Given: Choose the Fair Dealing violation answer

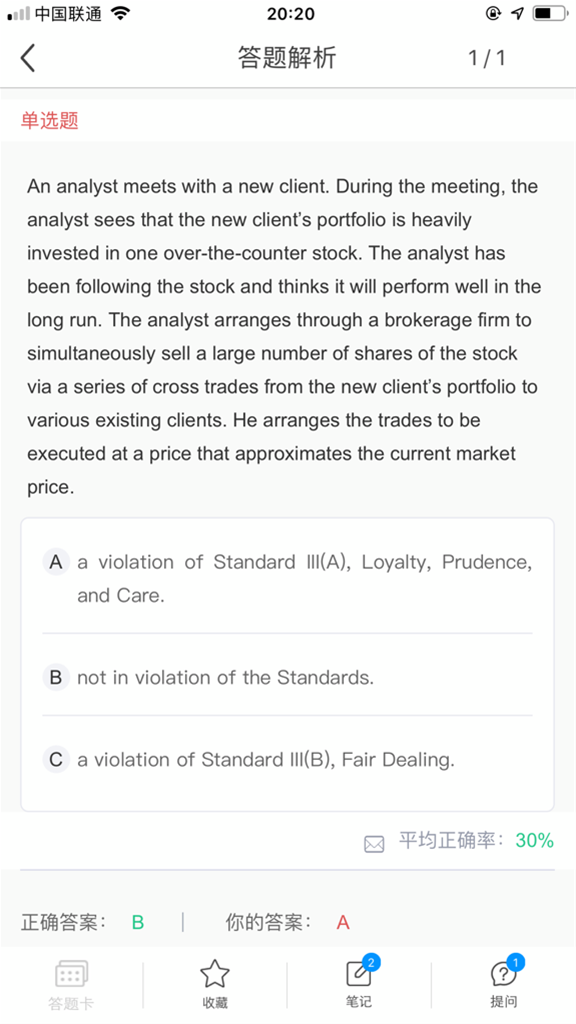Looking at the screenshot, I should tap(266, 760).
